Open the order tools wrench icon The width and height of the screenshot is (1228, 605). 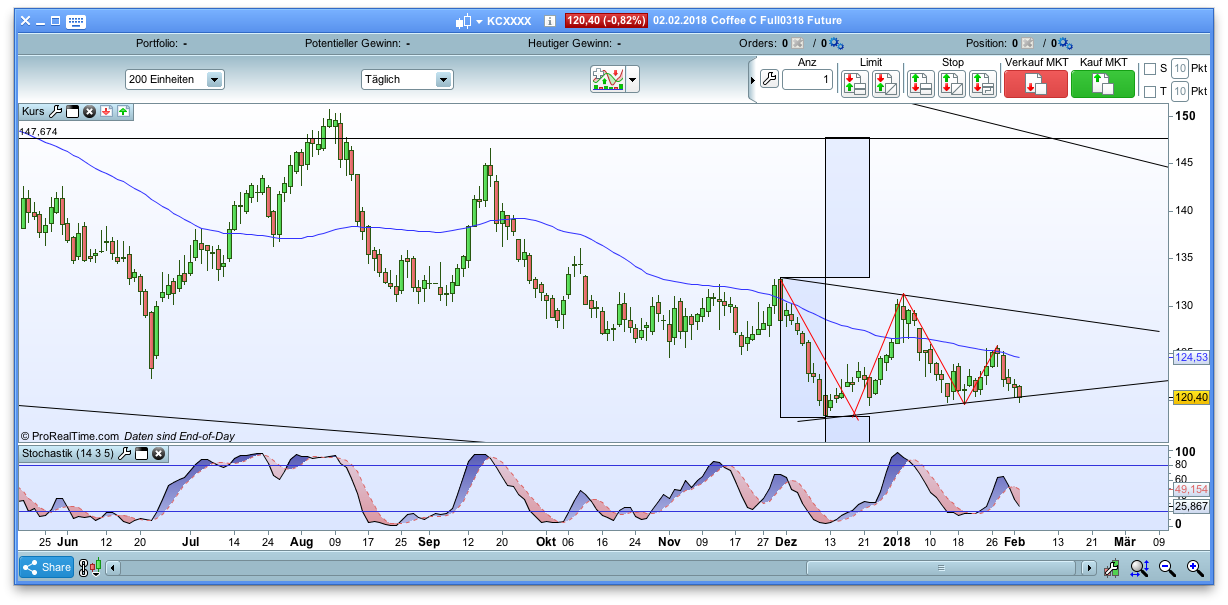(770, 80)
